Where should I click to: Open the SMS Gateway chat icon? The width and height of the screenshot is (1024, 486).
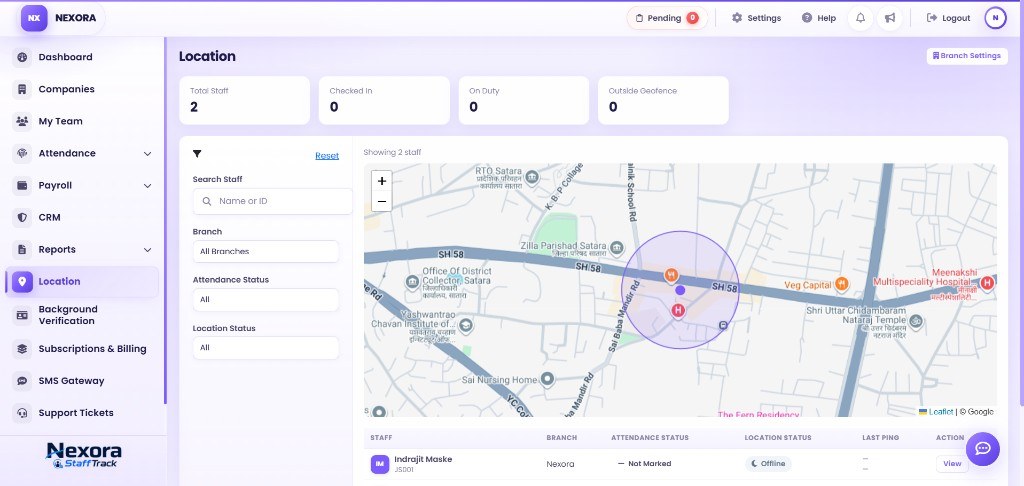click(22, 381)
